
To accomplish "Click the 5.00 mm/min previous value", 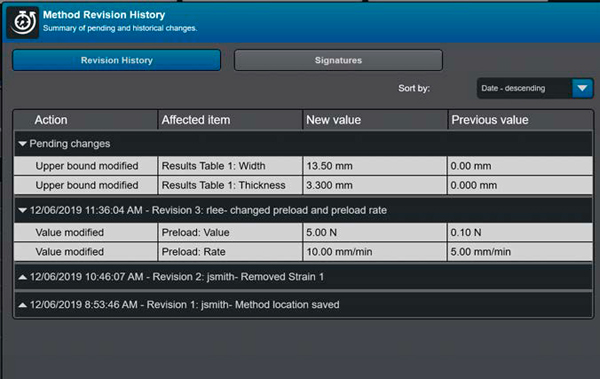I will [520, 252].
